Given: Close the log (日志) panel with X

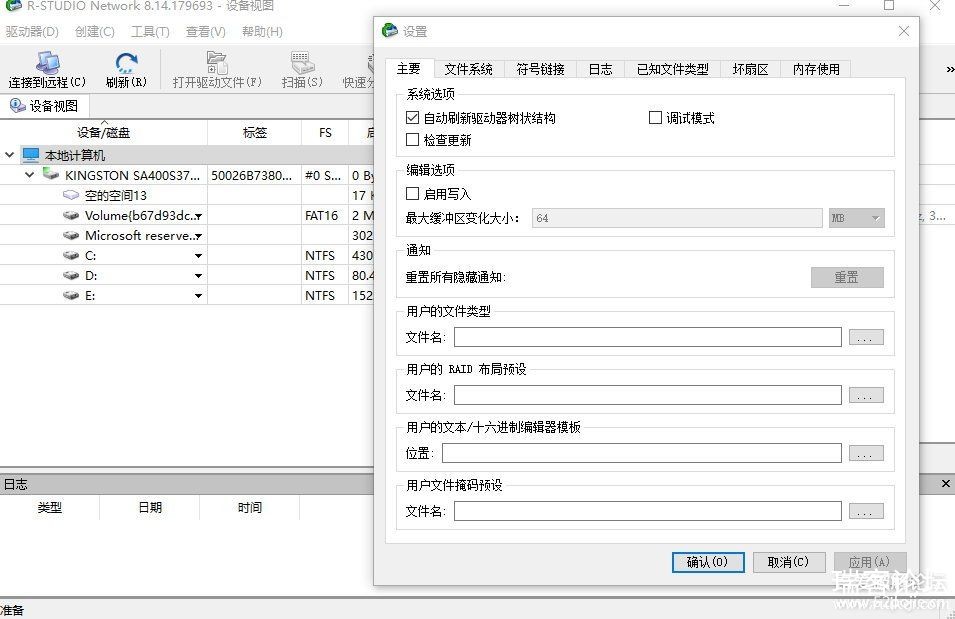Looking at the screenshot, I should [x=945, y=484].
